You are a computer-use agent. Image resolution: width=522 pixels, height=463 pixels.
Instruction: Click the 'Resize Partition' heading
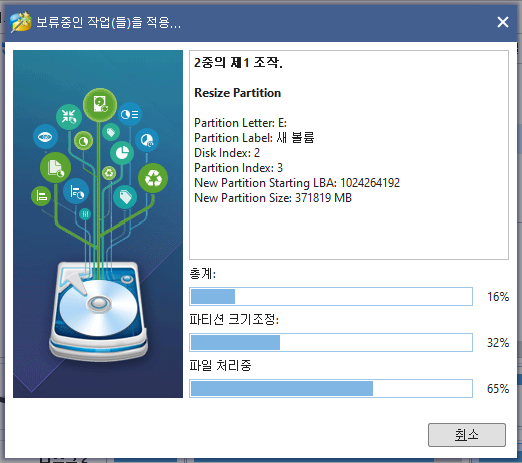point(238,93)
